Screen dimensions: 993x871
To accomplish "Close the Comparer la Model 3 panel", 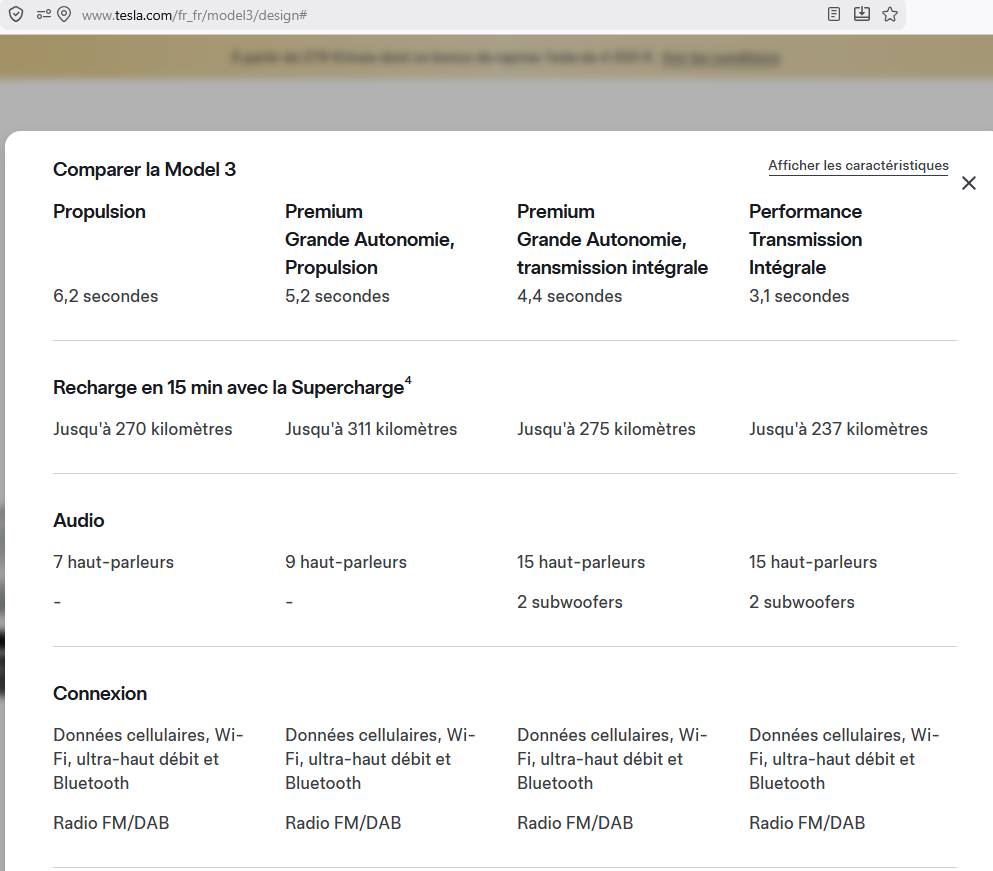I will coord(968,183).
